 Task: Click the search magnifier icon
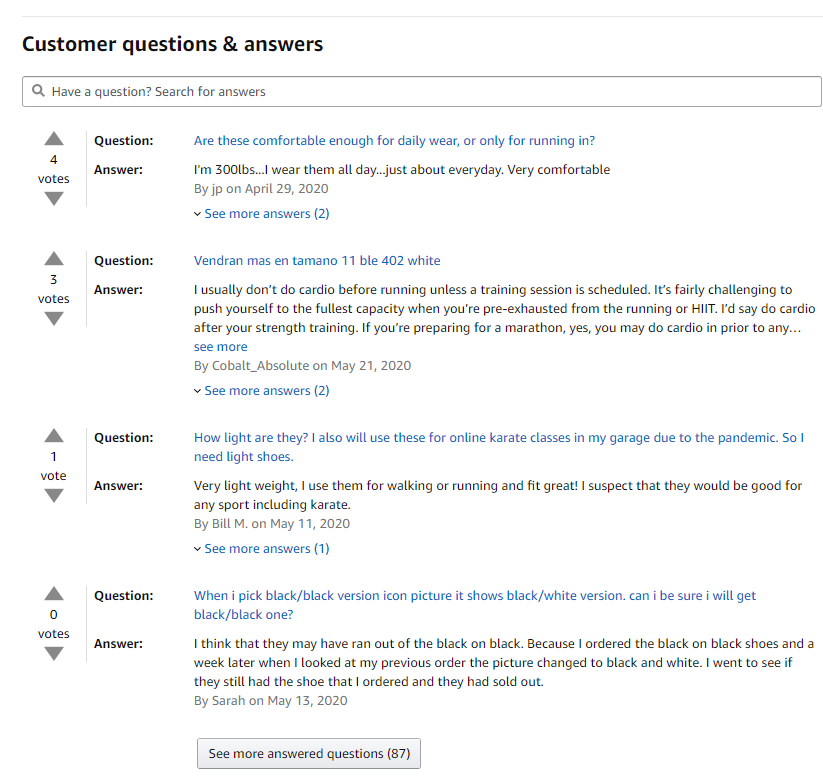point(38,91)
